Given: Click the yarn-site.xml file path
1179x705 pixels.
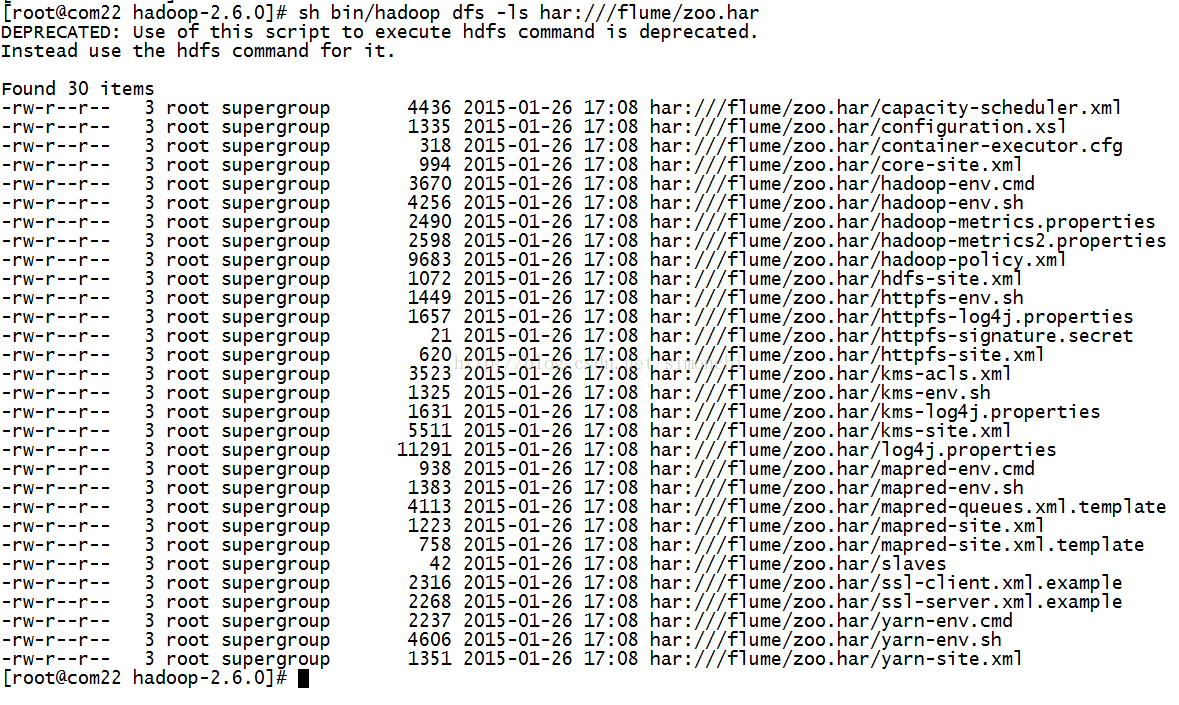Looking at the screenshot, I should pos(836,659).
